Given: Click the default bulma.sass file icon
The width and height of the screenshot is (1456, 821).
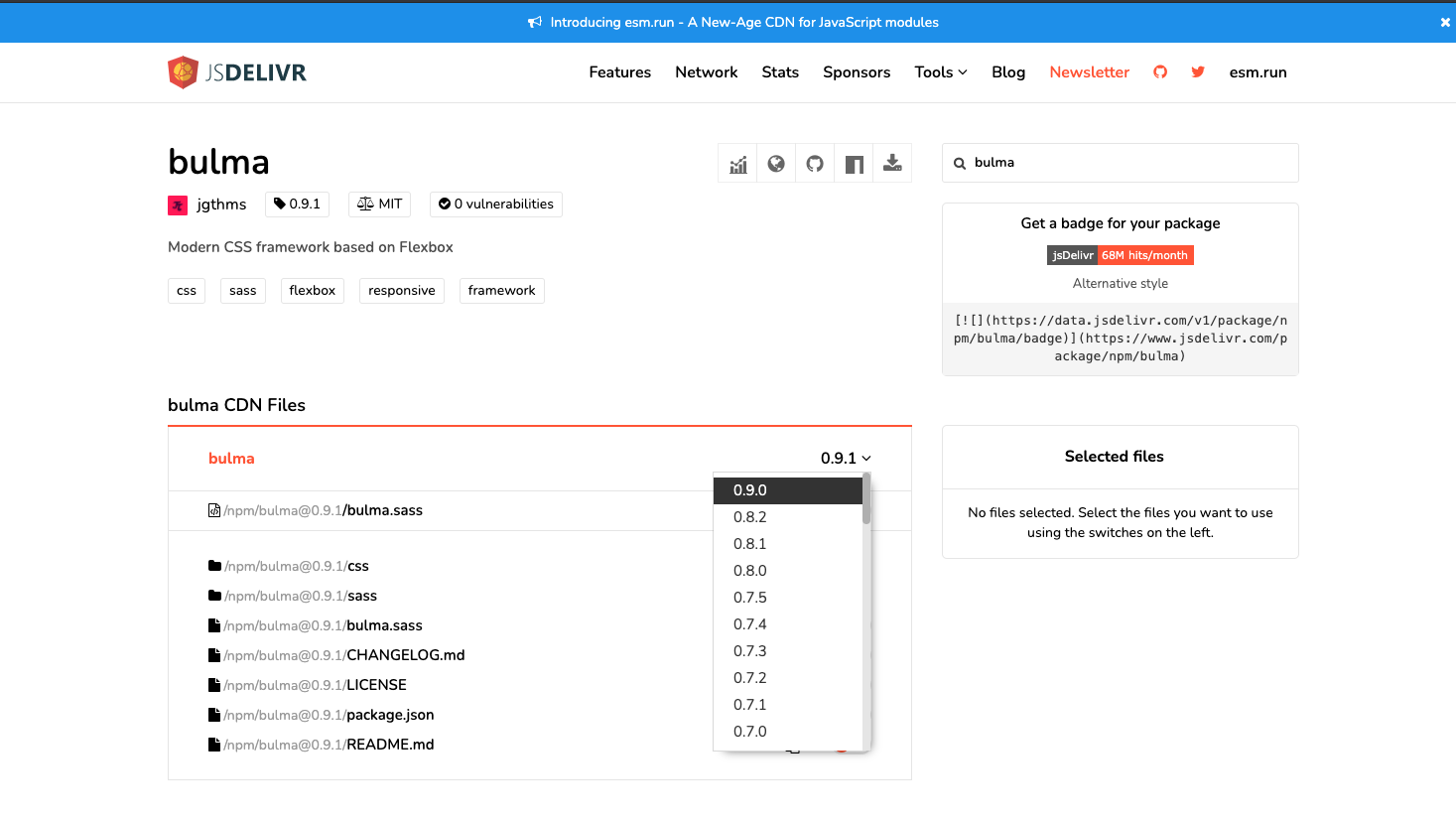Looking at the screenshot, I should pyautogui.click(x=214, y=510).
